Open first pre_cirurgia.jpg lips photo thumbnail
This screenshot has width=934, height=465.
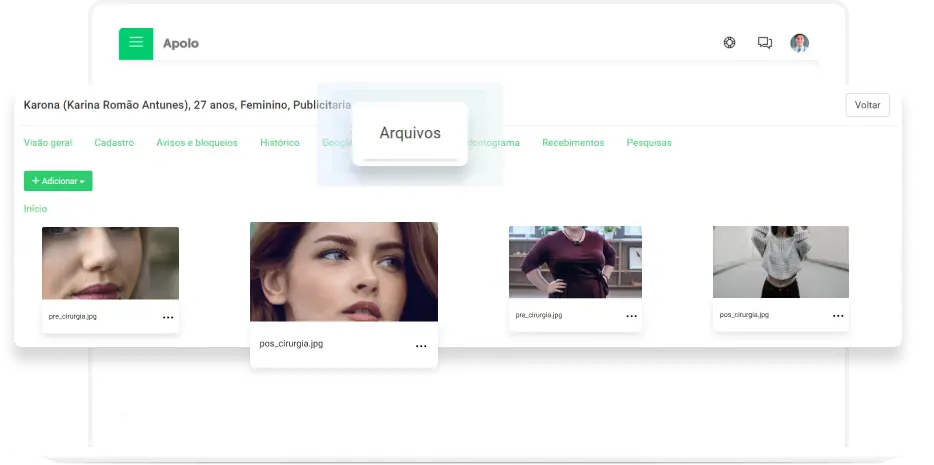[x=110, y=263]
